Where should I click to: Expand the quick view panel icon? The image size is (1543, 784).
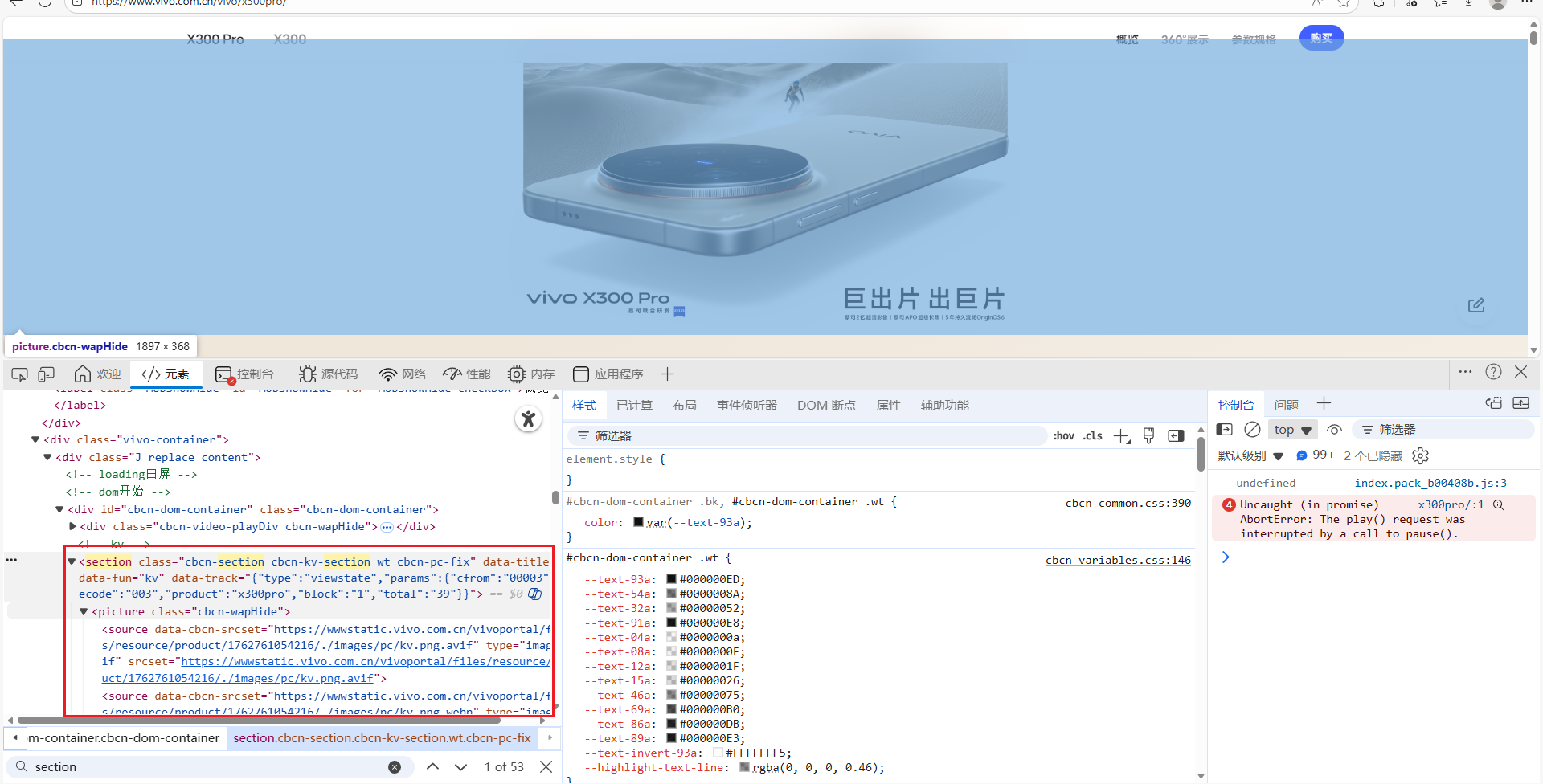pyautogui.click(x=1521, y=403)
